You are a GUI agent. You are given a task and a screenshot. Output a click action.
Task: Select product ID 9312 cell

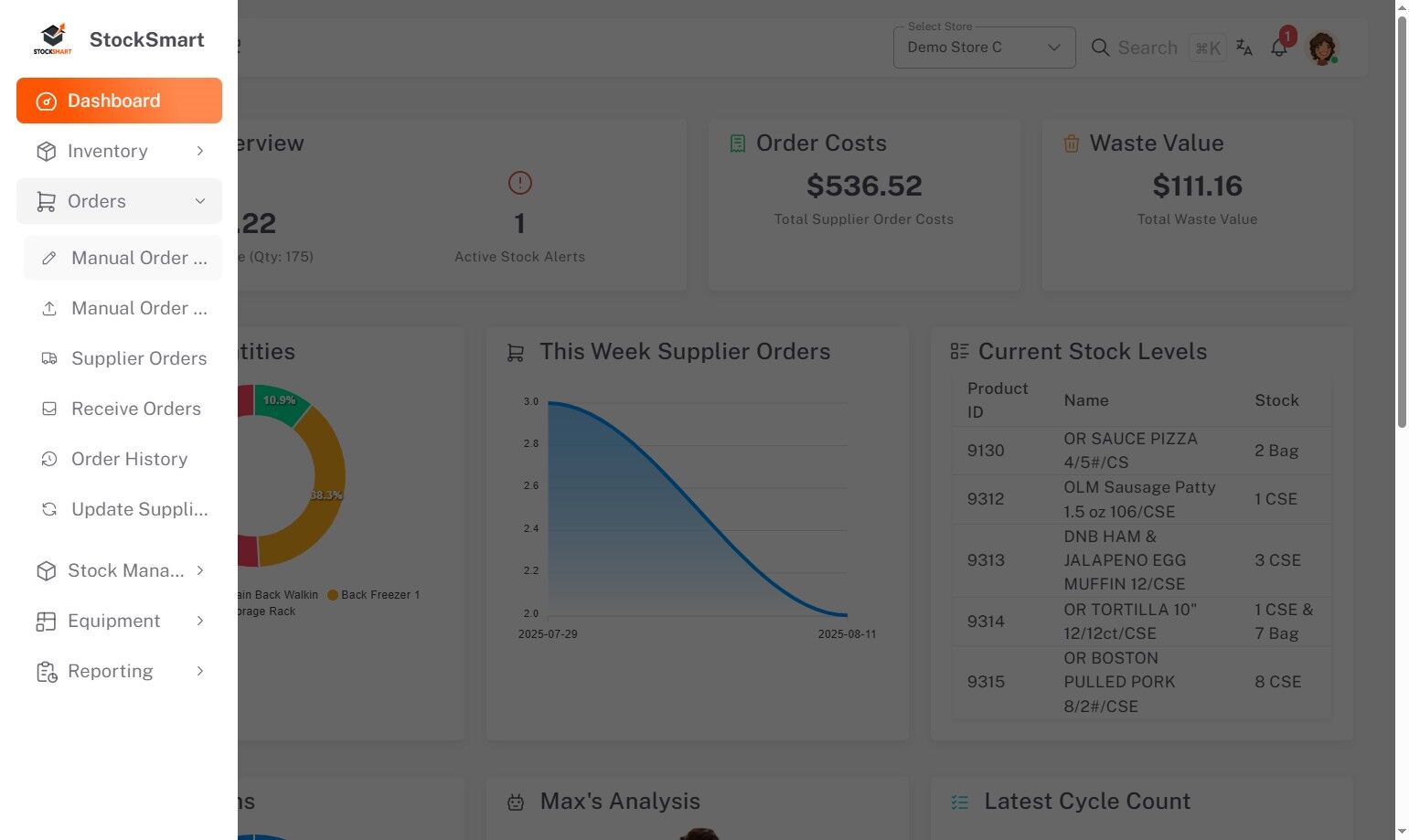(986, 499)
